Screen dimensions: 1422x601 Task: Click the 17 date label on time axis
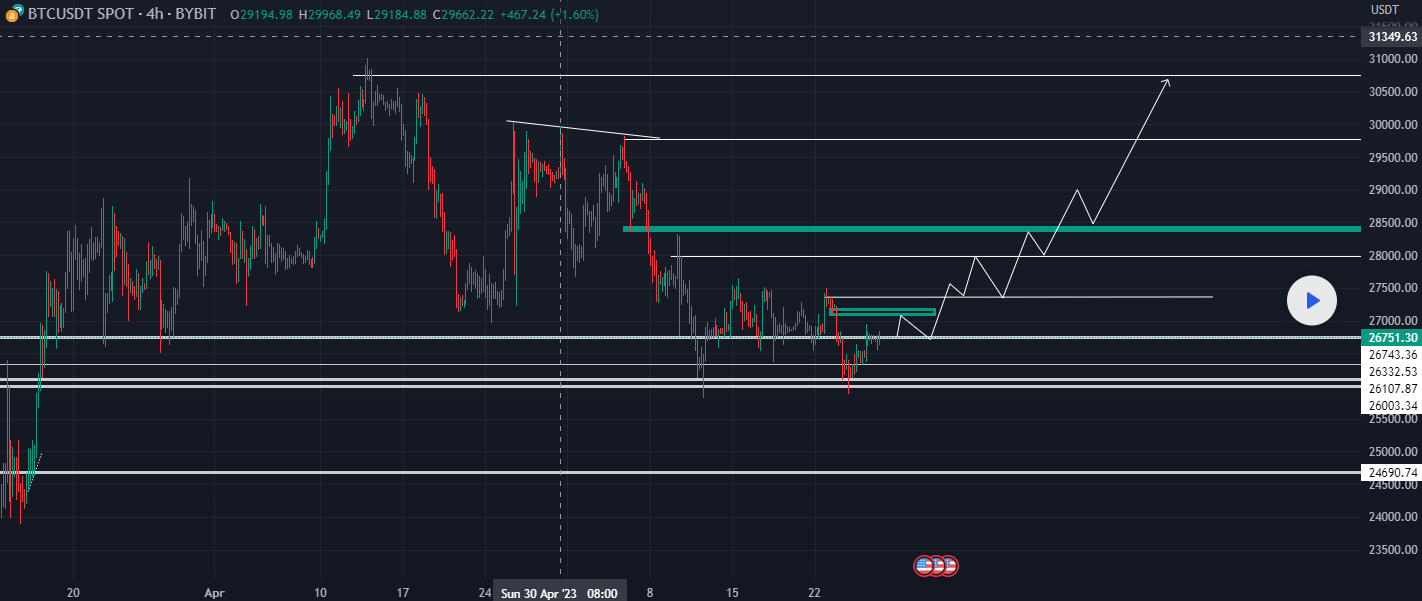[x=401, y=592]
